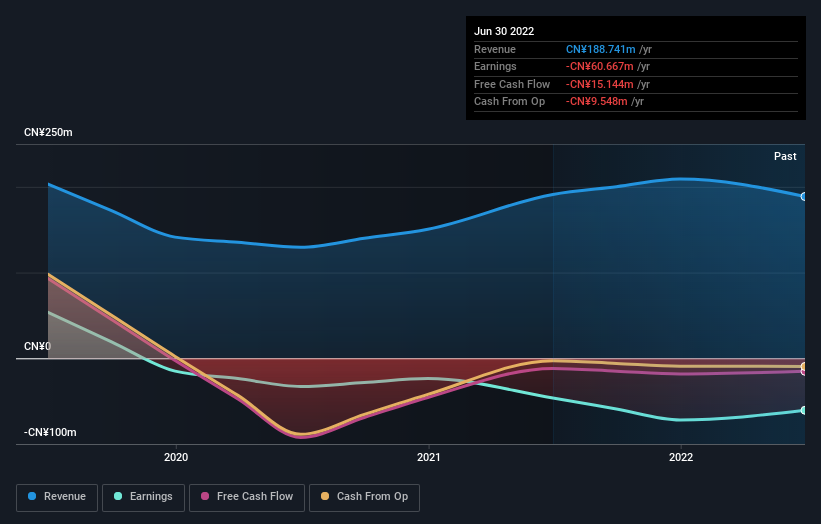Click the -CN¥15.144m free cash flow value
The width and height of the screenshot is (821, 524).
point(600,84)
